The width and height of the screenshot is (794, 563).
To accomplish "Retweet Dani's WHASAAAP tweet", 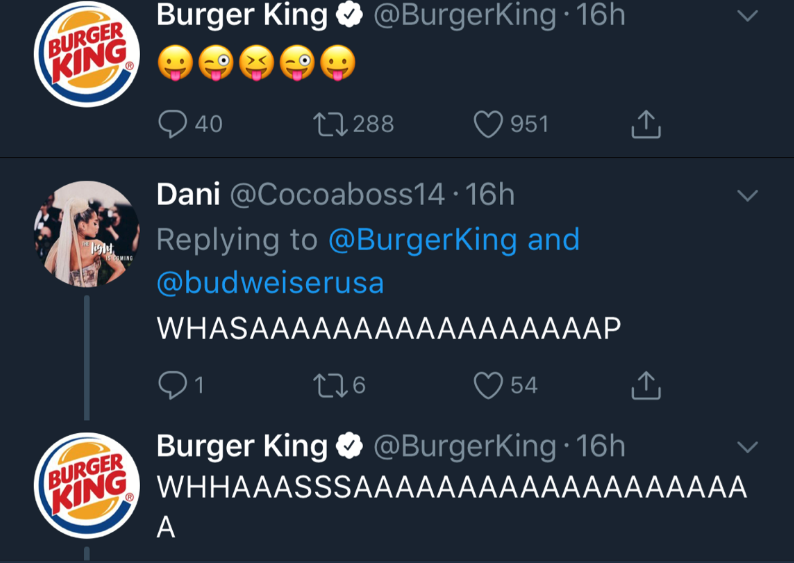I will click(328, 384).
